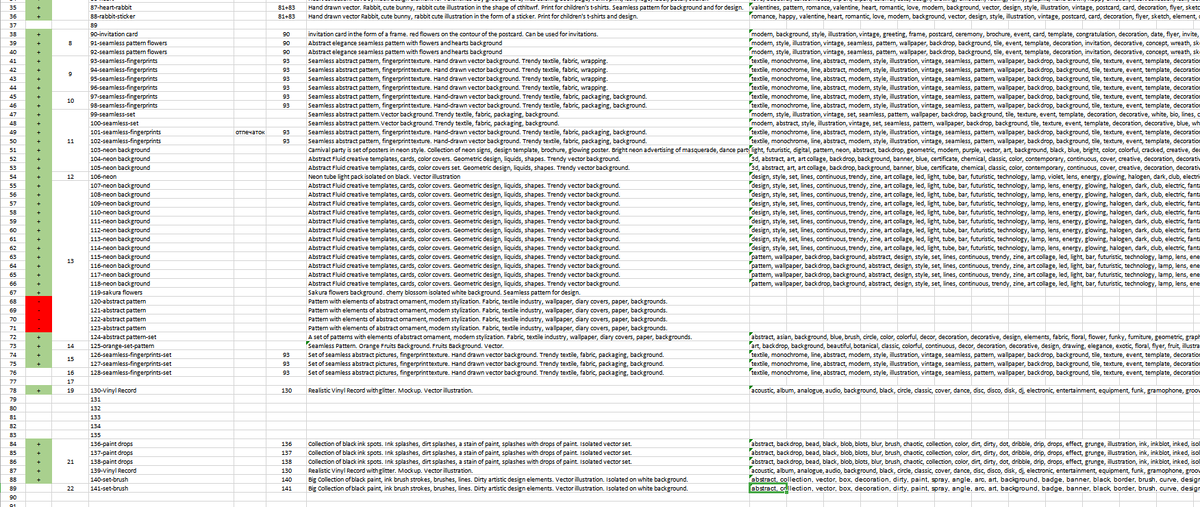
Task: Click the '130-Vinyl Record' cell
Action: point(160,389)
